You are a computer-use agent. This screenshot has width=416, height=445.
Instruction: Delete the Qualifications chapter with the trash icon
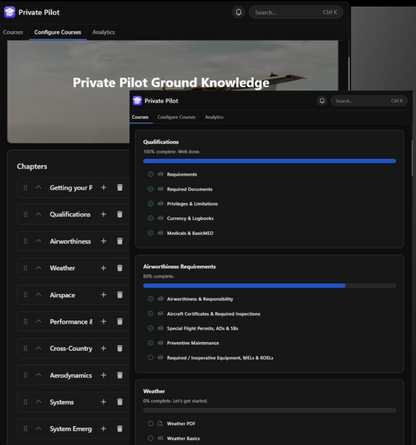[120, 214]
